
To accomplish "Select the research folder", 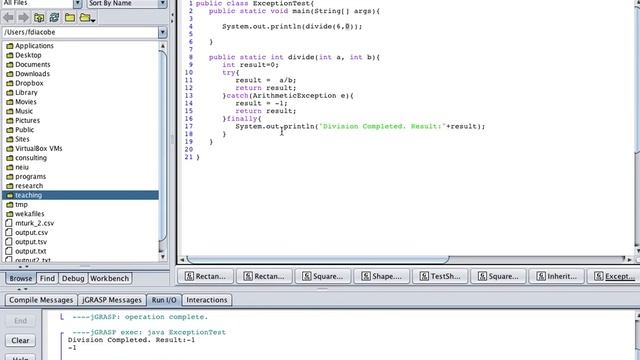I will click(29, 186).
